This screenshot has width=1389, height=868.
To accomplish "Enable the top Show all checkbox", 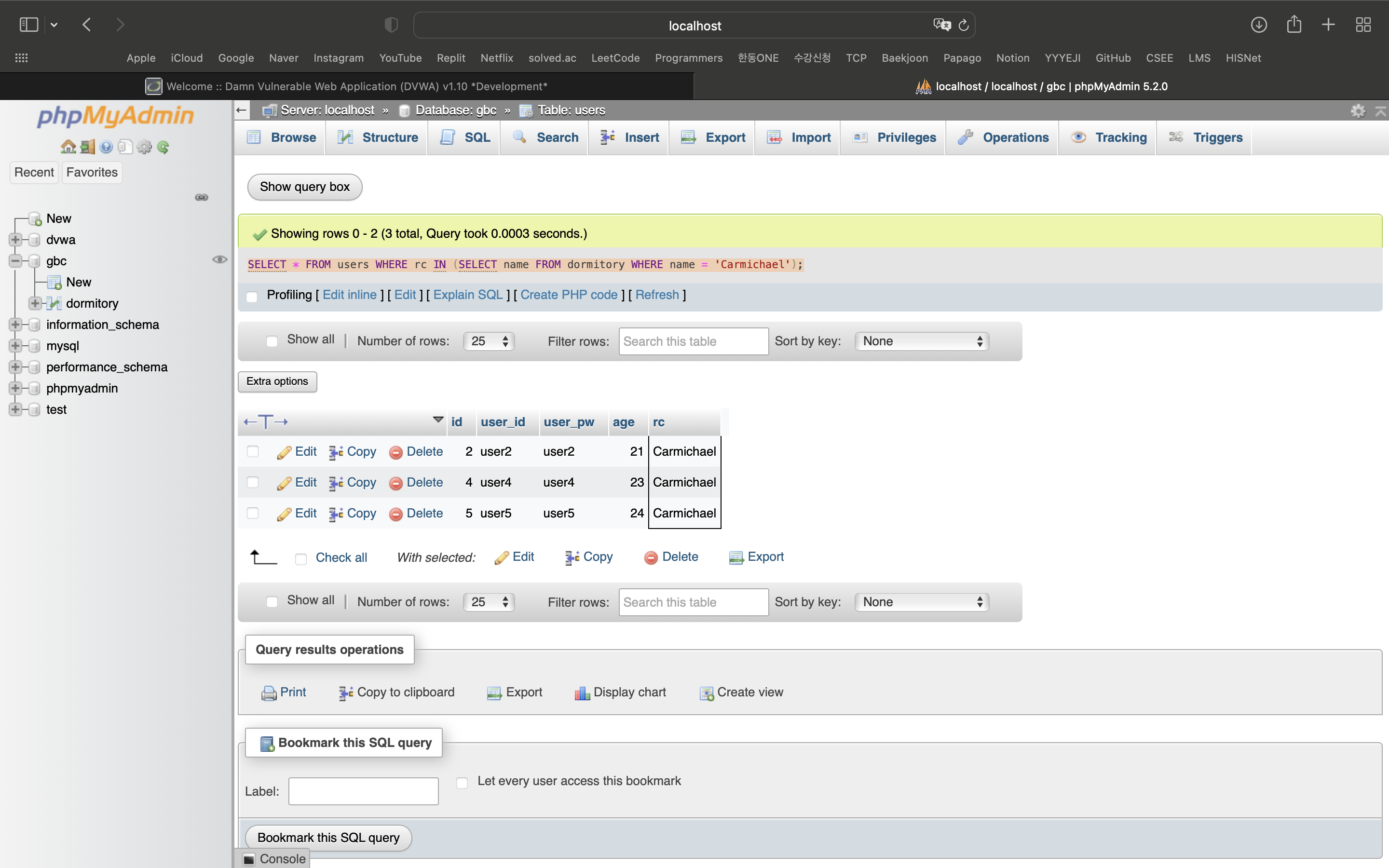I will [x=272, y=341].
